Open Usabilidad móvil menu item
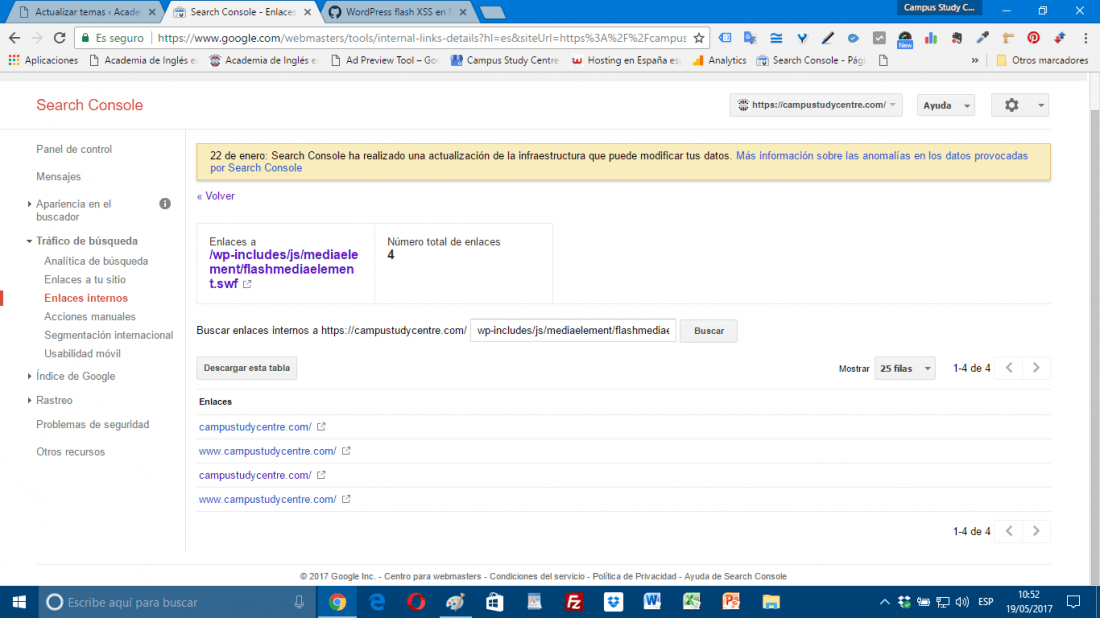 (x=82, y=354)
